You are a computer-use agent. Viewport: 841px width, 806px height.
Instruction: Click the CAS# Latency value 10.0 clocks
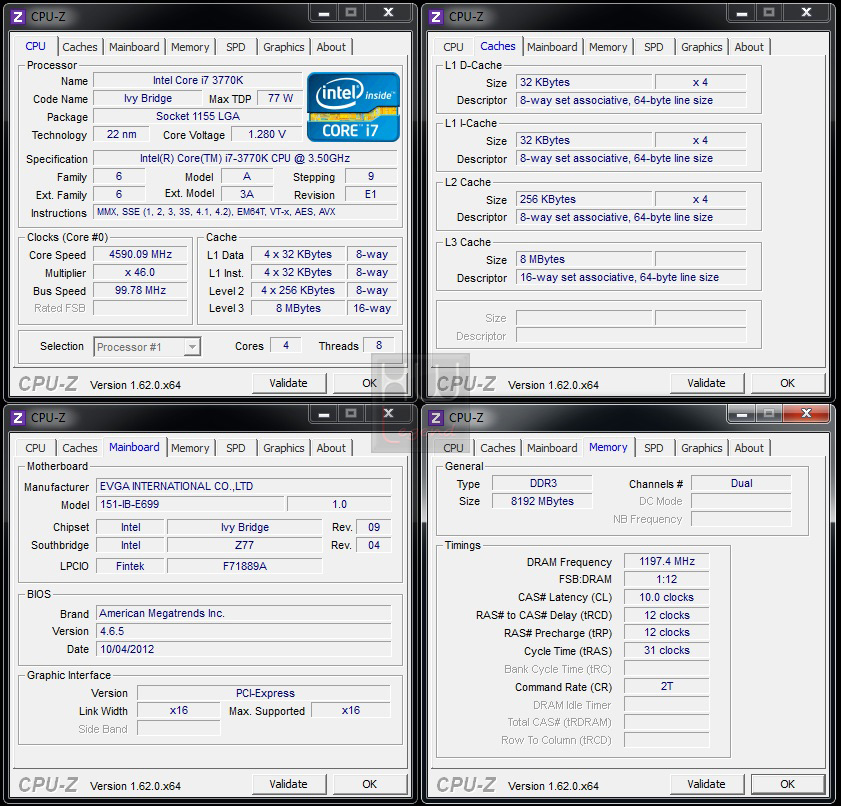tap(667, 597)
